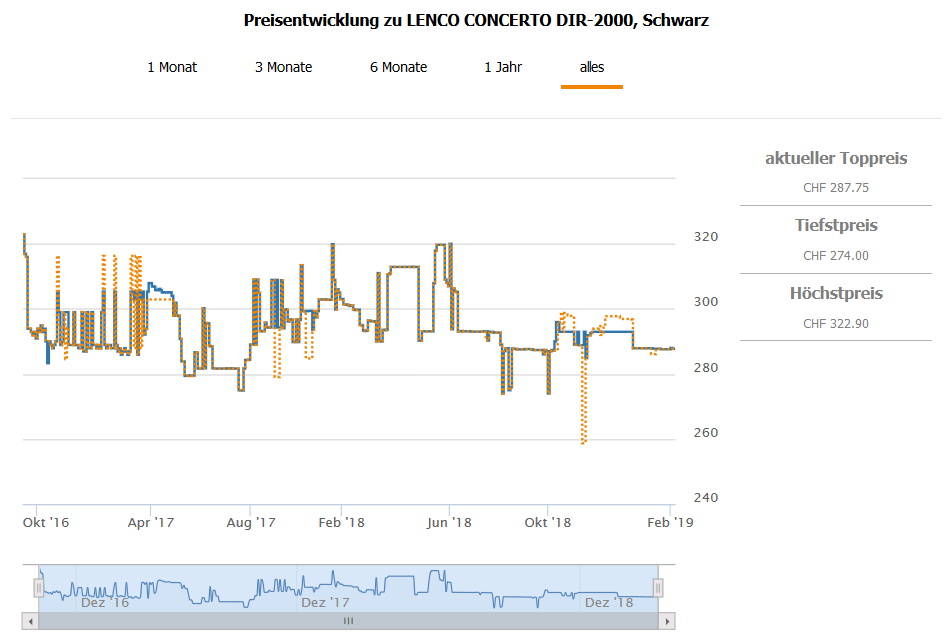947x642 pixels.
Task: Click the Preisentwicklung chart title
Action: pos(476,21)
